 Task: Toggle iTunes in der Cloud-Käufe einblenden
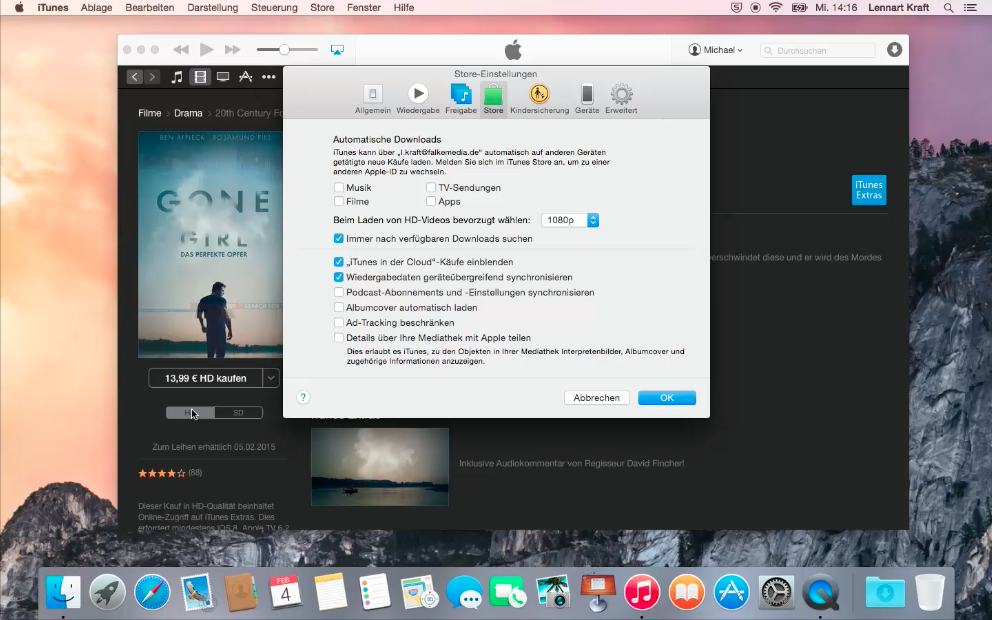pyautogui.click(x=339, y=262)
